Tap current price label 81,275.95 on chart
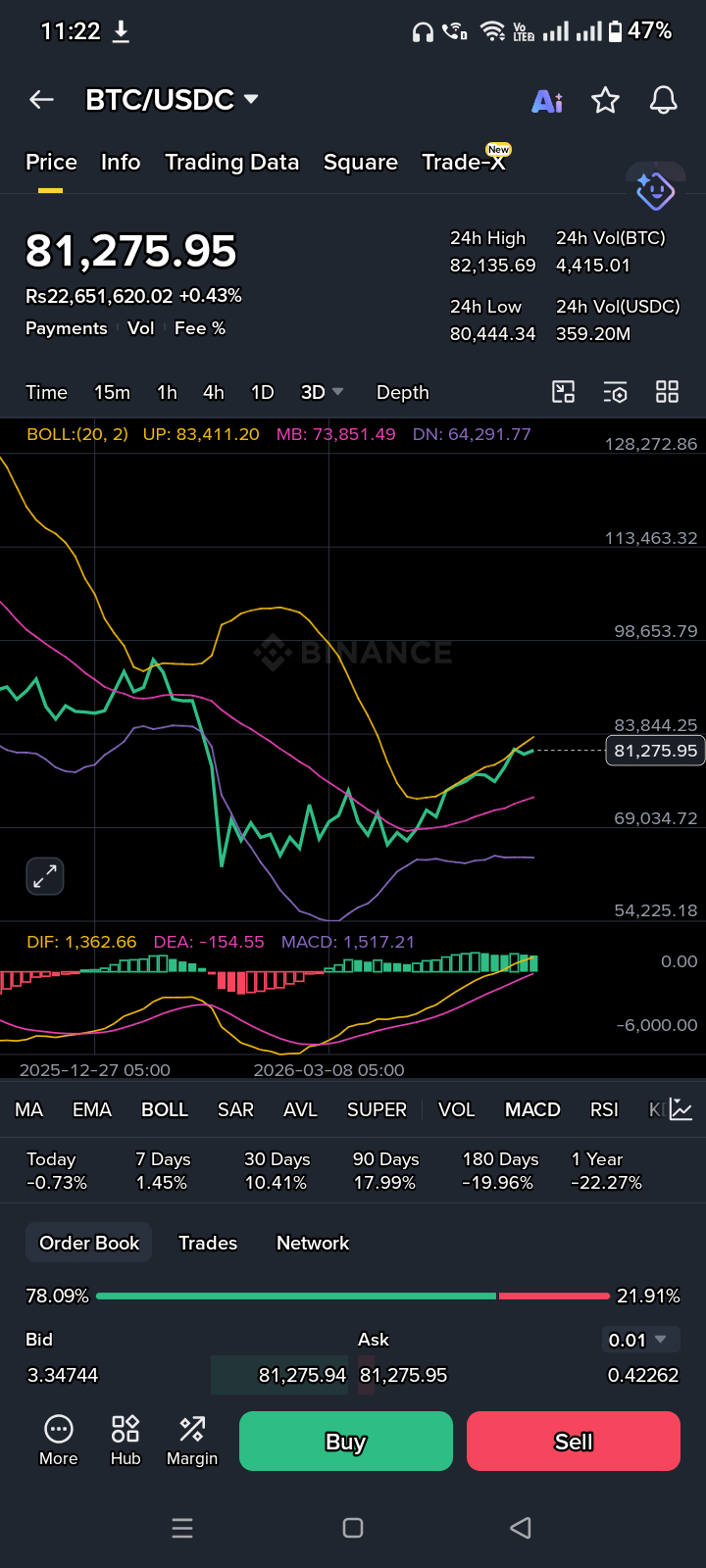This screenshot has width=706, height=1568. point(655,751)
